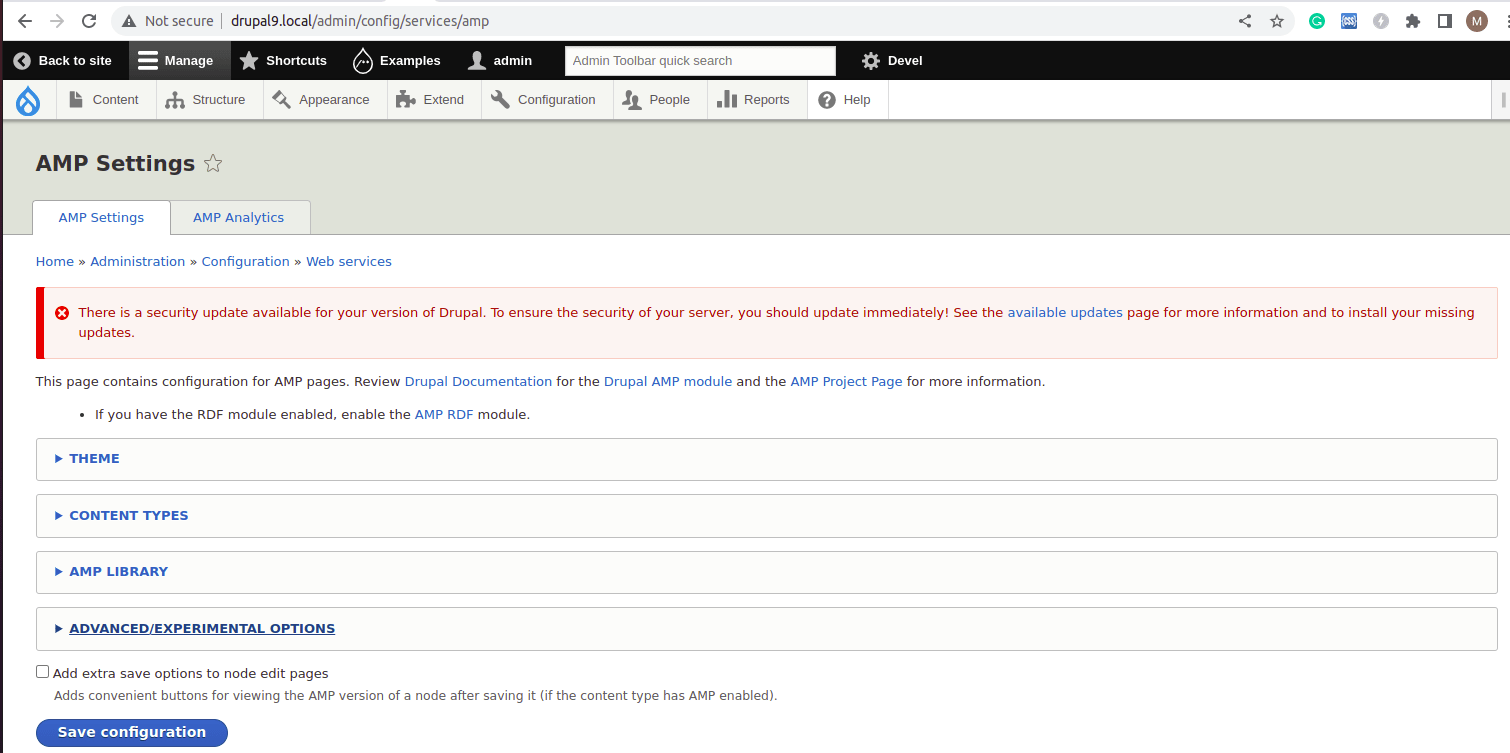
Task: Open the AMP Project Page link
Action: pos(846,382)
